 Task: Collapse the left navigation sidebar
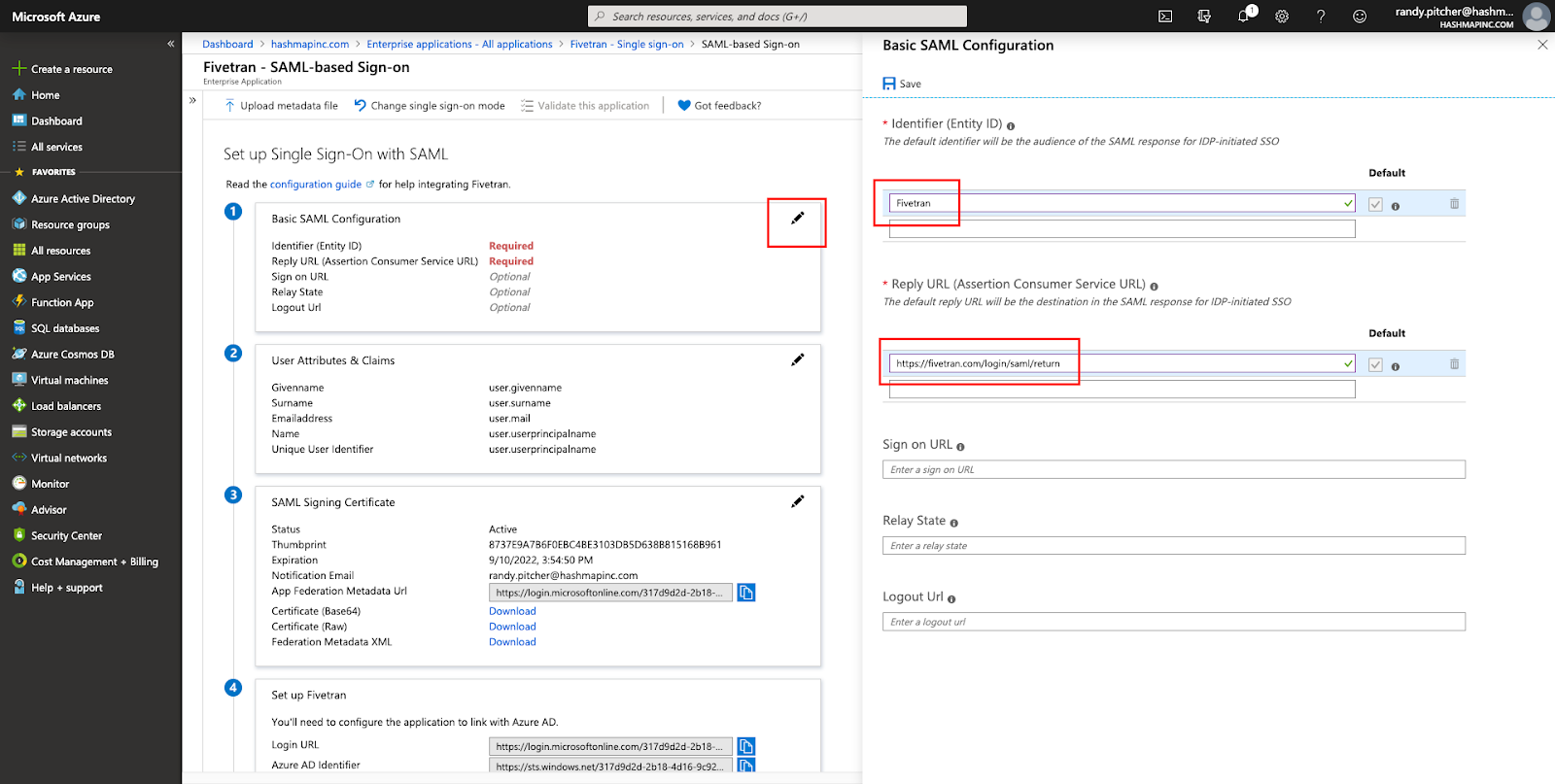tap(171, 44)
